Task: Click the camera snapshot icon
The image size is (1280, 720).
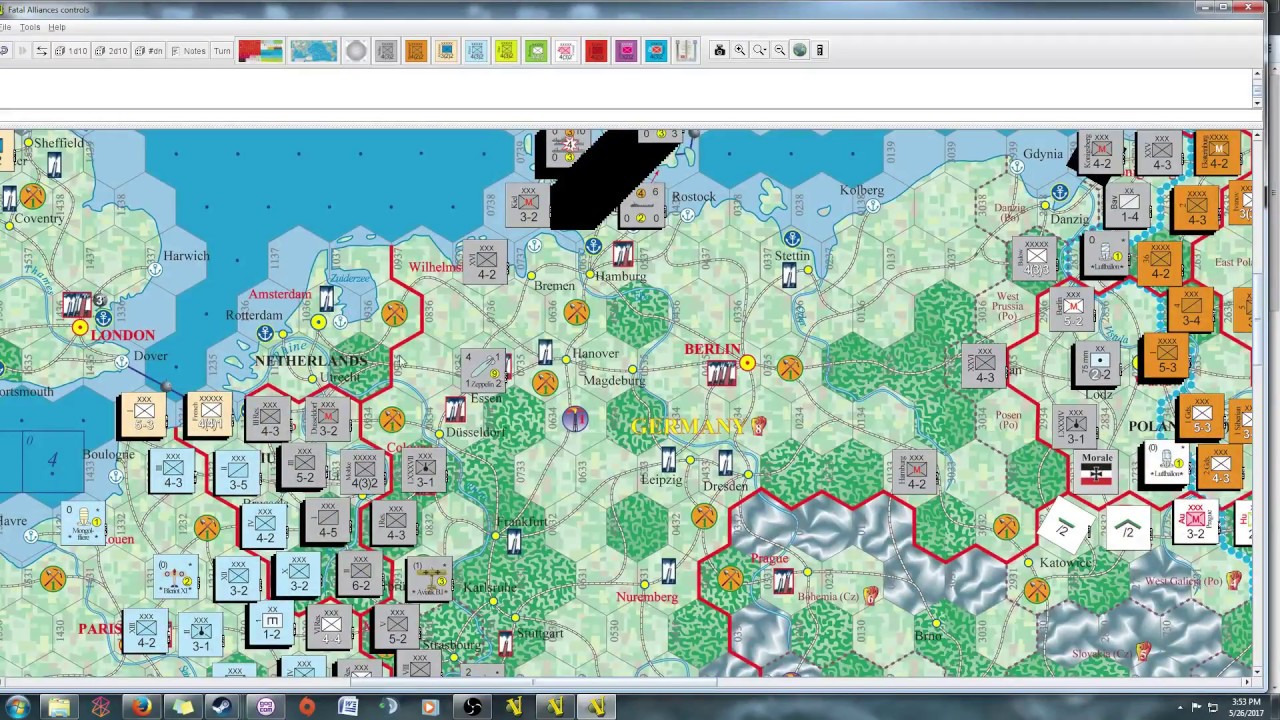Action: pyautogui.click(x=719, y=50)
